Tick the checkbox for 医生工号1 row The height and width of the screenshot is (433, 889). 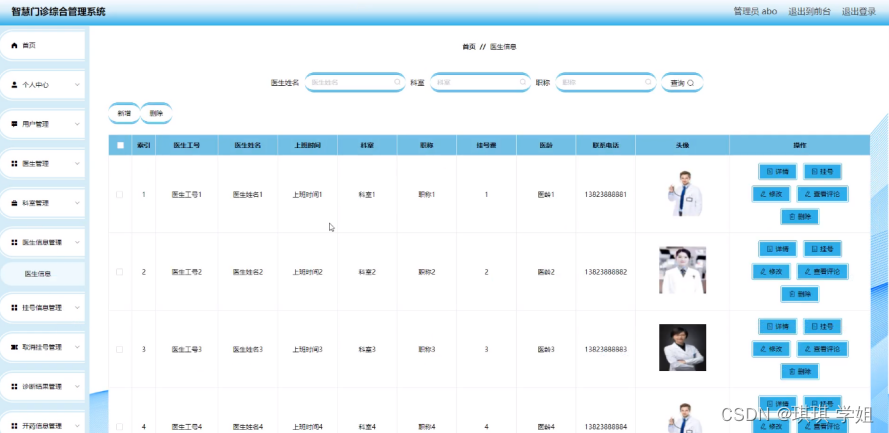(x=120, y=194)
